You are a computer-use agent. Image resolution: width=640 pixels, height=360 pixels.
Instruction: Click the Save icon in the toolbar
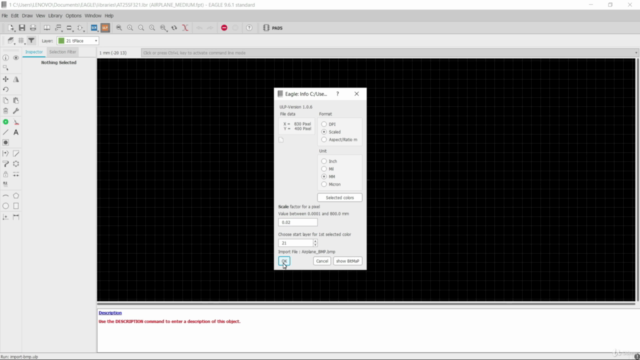pyautogui.click(x=22, y=28)
